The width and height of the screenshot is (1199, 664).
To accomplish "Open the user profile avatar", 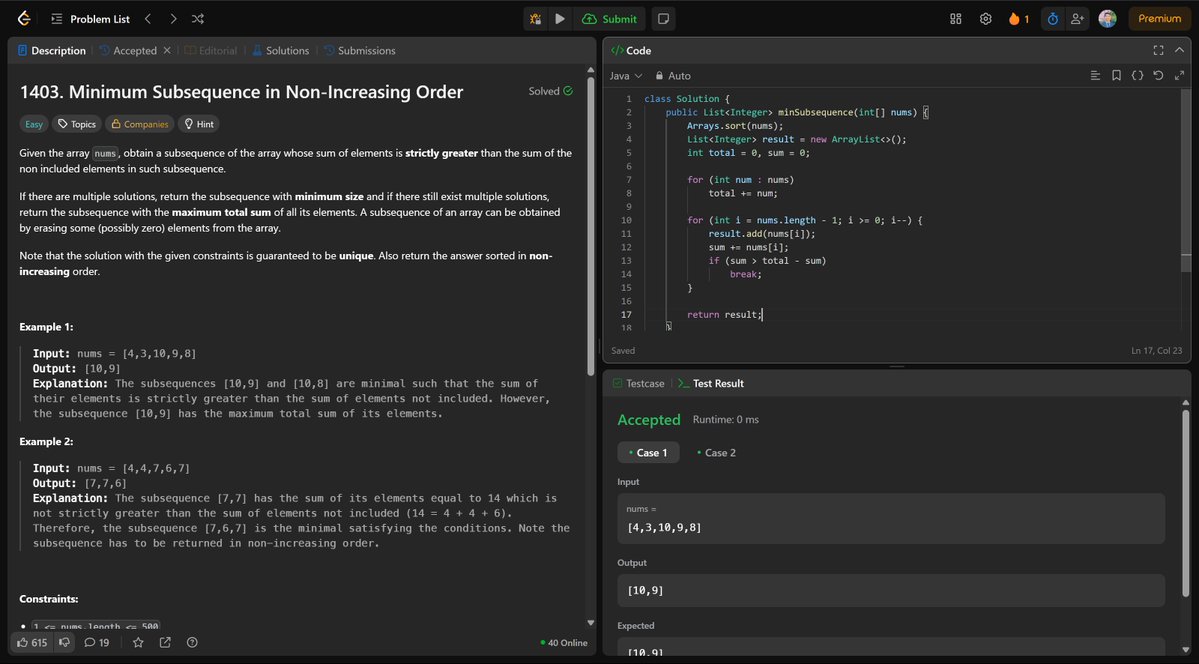I will [1107, 19].
